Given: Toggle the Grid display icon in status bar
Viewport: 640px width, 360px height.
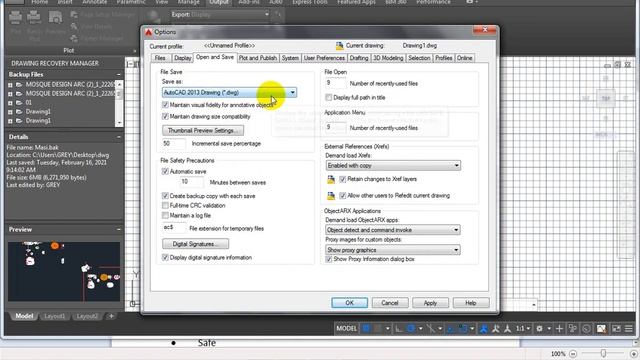Looking at the screenshot, I should click(x=367, y=328).
